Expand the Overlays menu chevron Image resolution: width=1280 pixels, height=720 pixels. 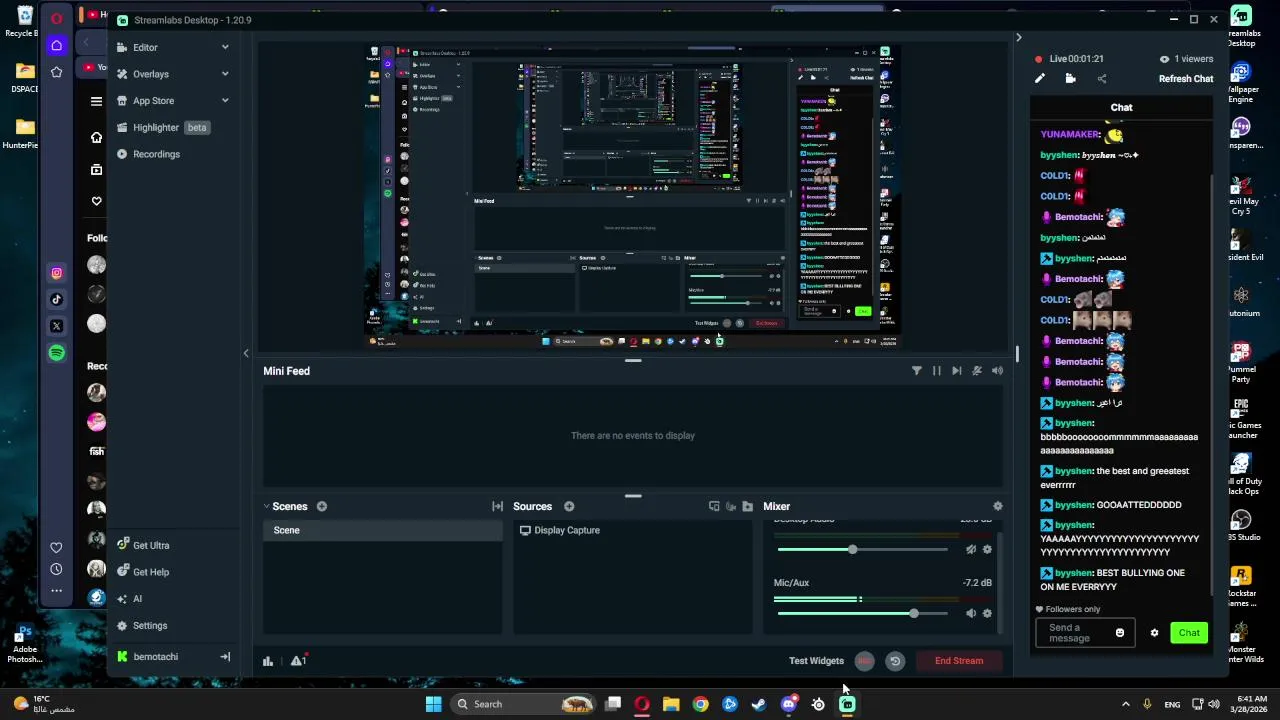tap(225, 74)
